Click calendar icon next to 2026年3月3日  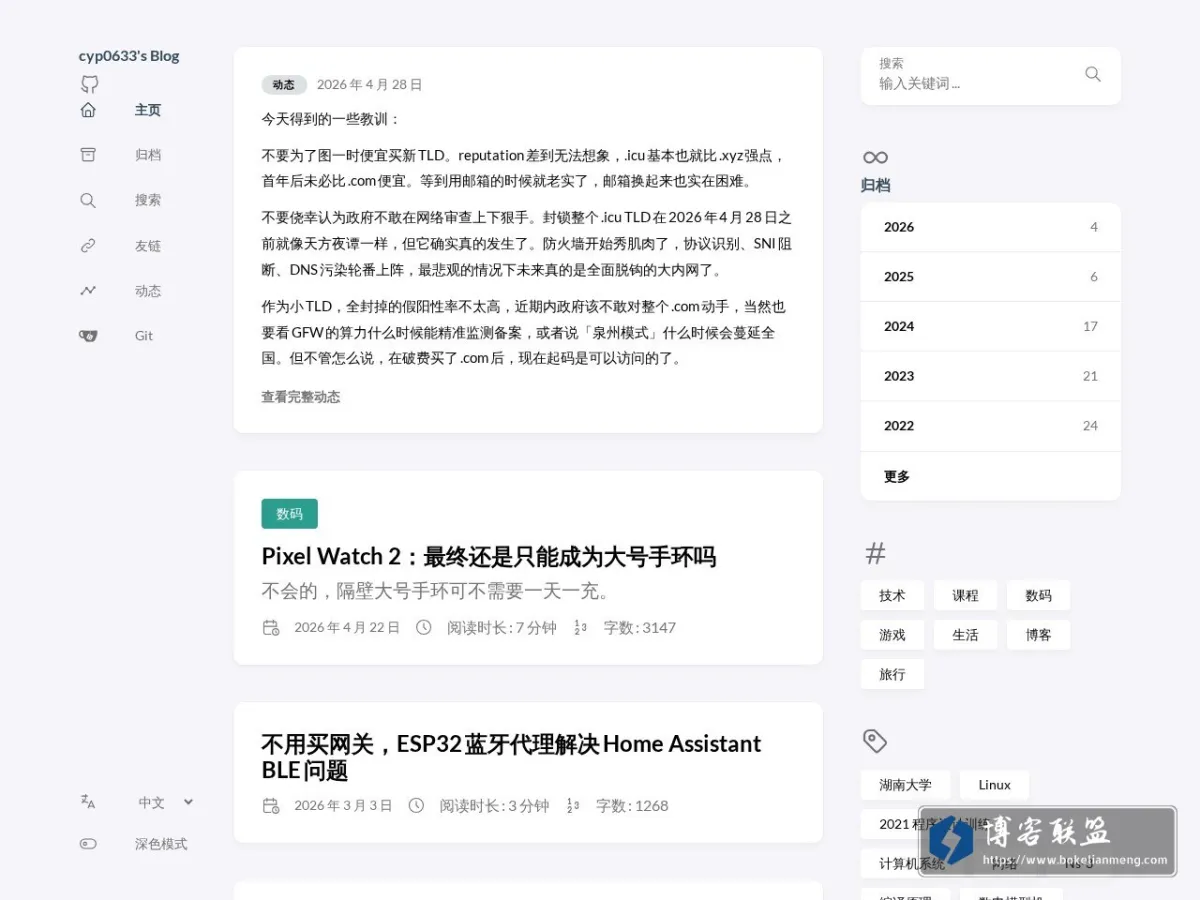tap(271, 806)
